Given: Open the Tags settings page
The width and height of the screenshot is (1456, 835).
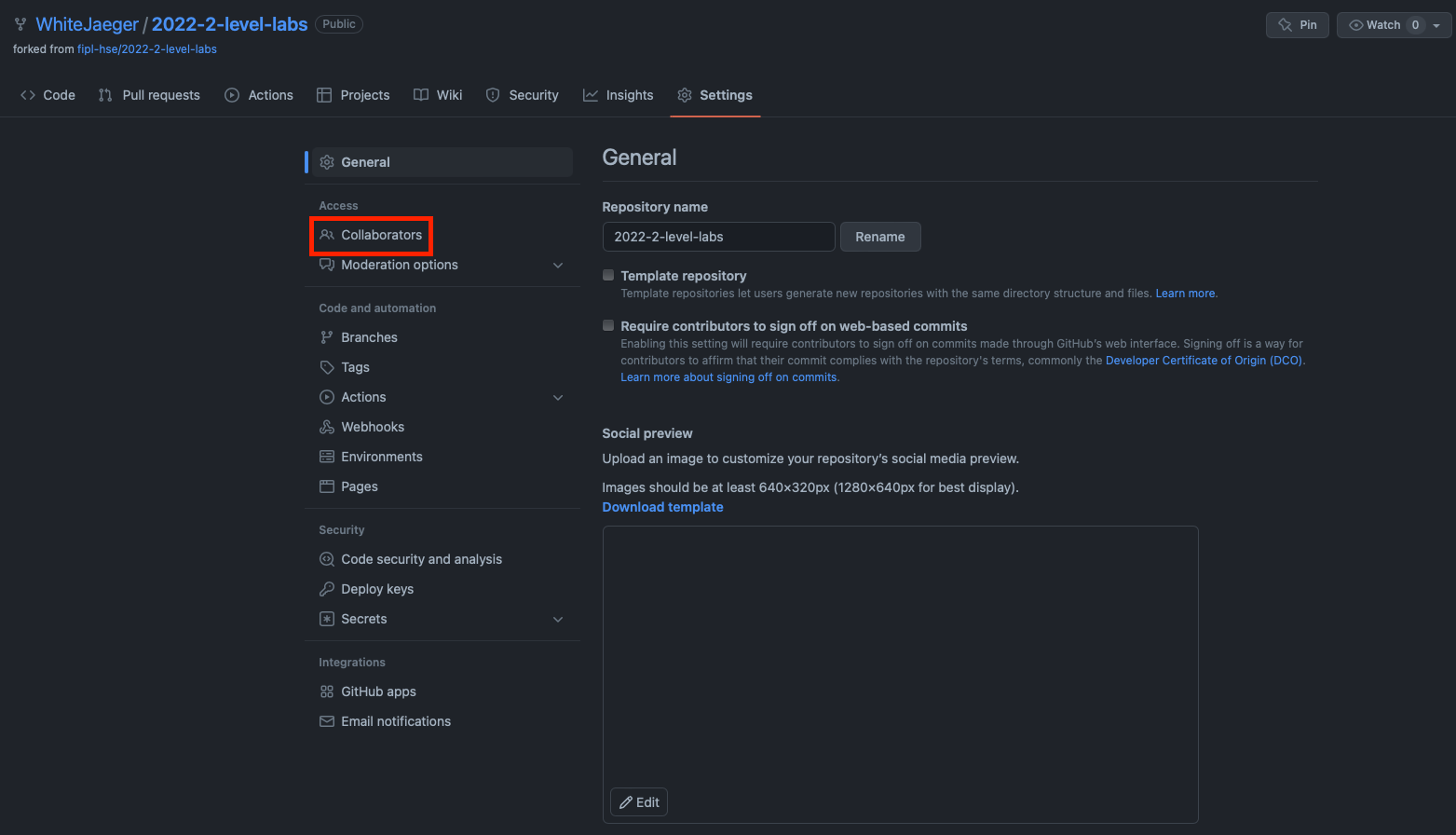Looking at the screenshot, I should click(356, 366).
